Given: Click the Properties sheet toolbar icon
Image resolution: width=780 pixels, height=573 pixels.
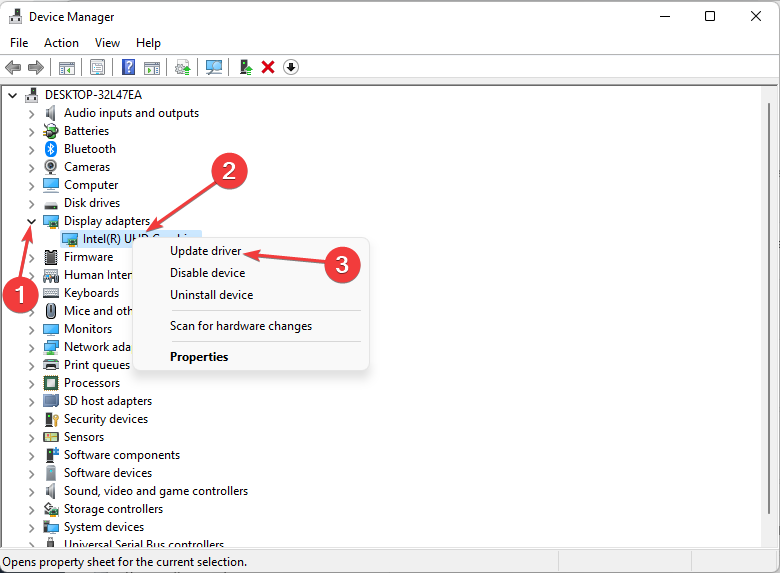Looking at the screenshot, I should click(98, 67).
